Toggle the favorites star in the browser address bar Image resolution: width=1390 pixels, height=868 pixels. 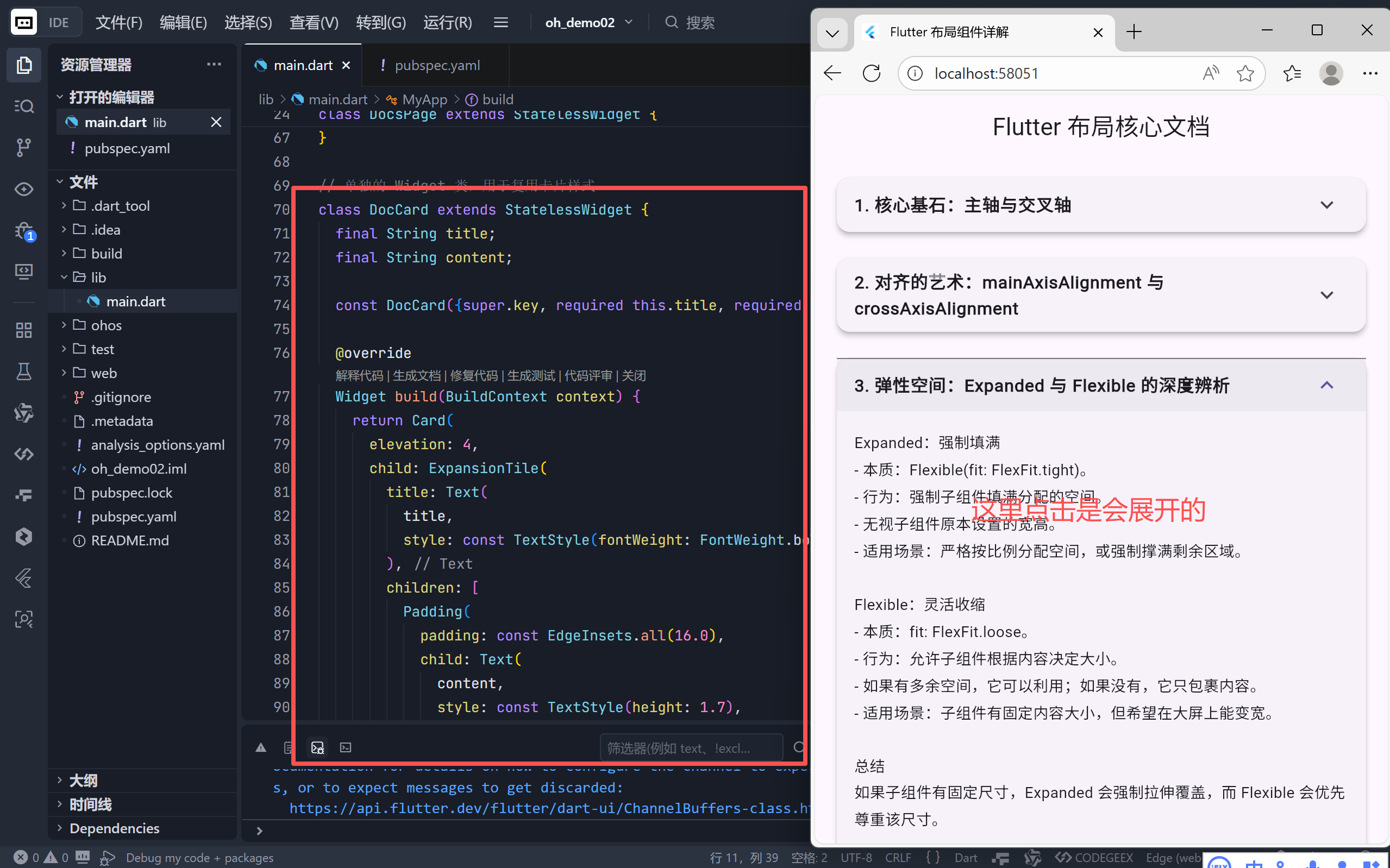1245,73
